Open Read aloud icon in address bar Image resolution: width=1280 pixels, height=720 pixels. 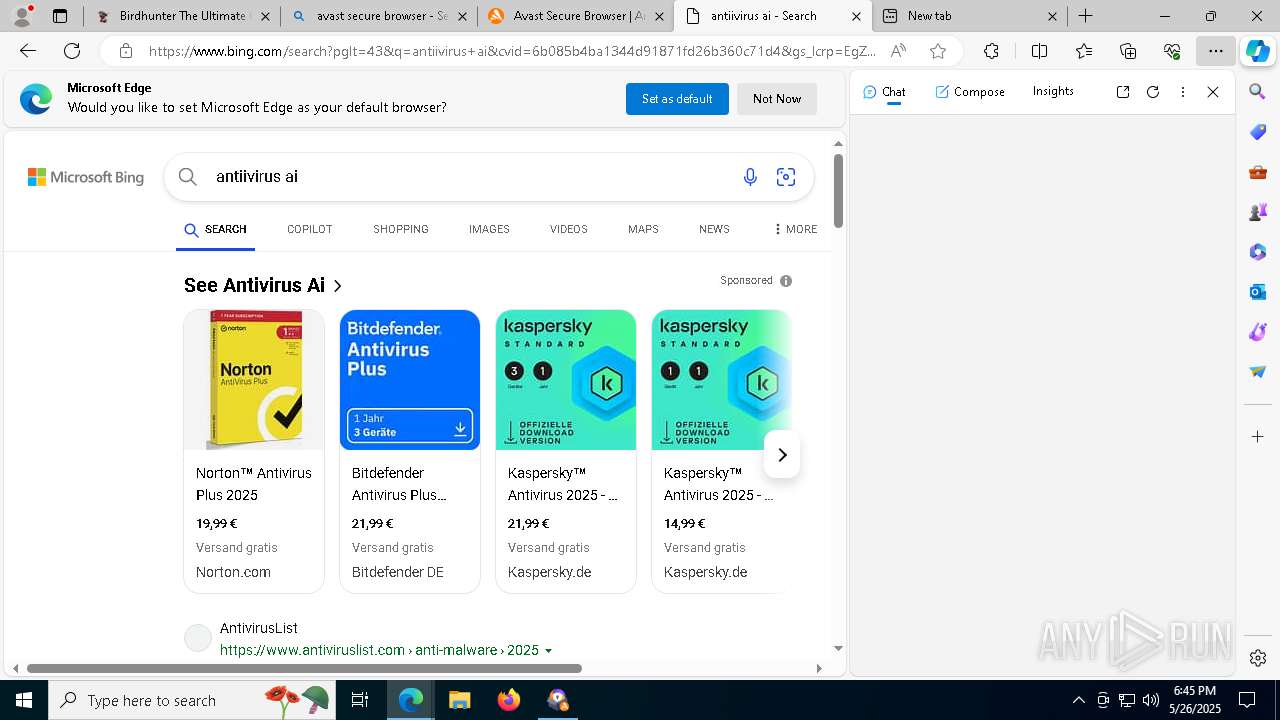(898, 51)
